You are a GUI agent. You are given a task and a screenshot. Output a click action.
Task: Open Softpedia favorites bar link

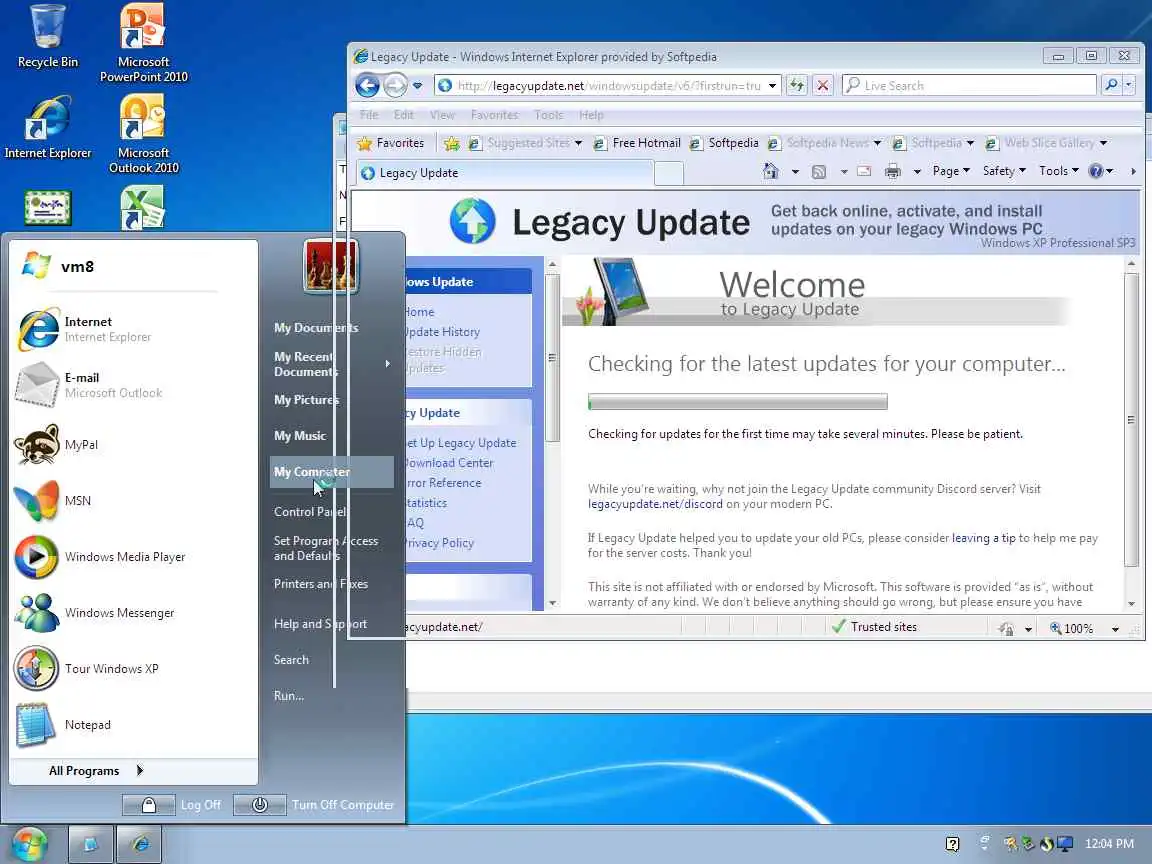tap(724, 143)
